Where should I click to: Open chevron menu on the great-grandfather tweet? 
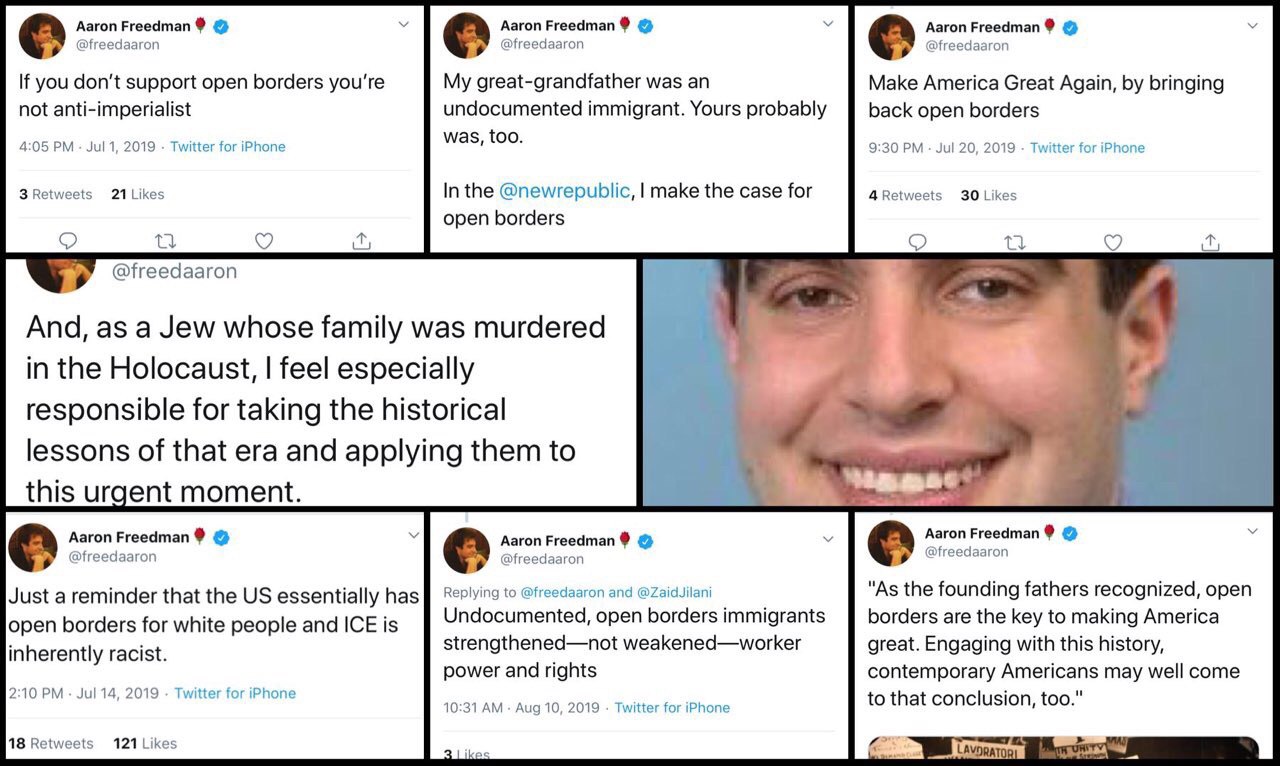[827, 24]
